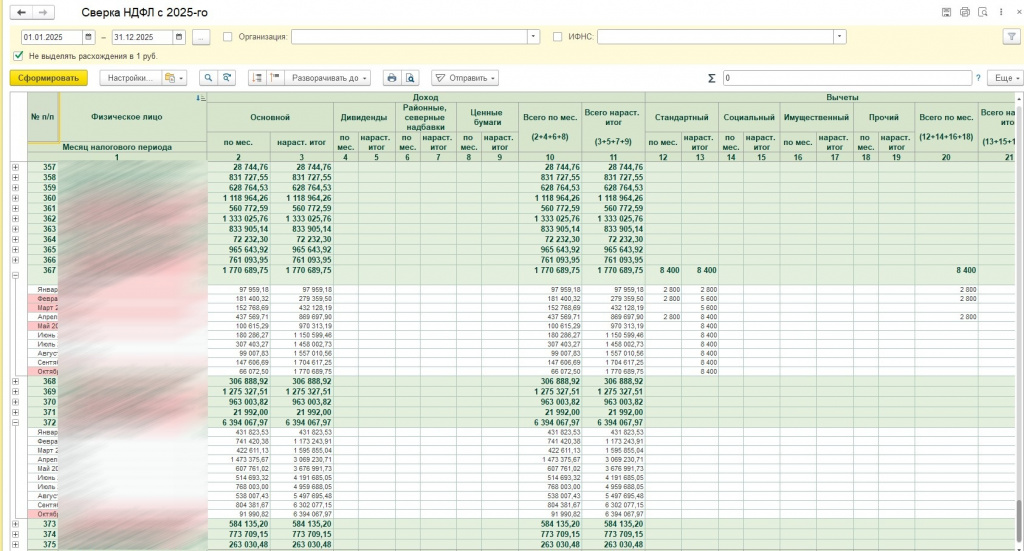Click the print icon in report toolbar
This screenshot has width=1024, height=551.
click(392, 78)
